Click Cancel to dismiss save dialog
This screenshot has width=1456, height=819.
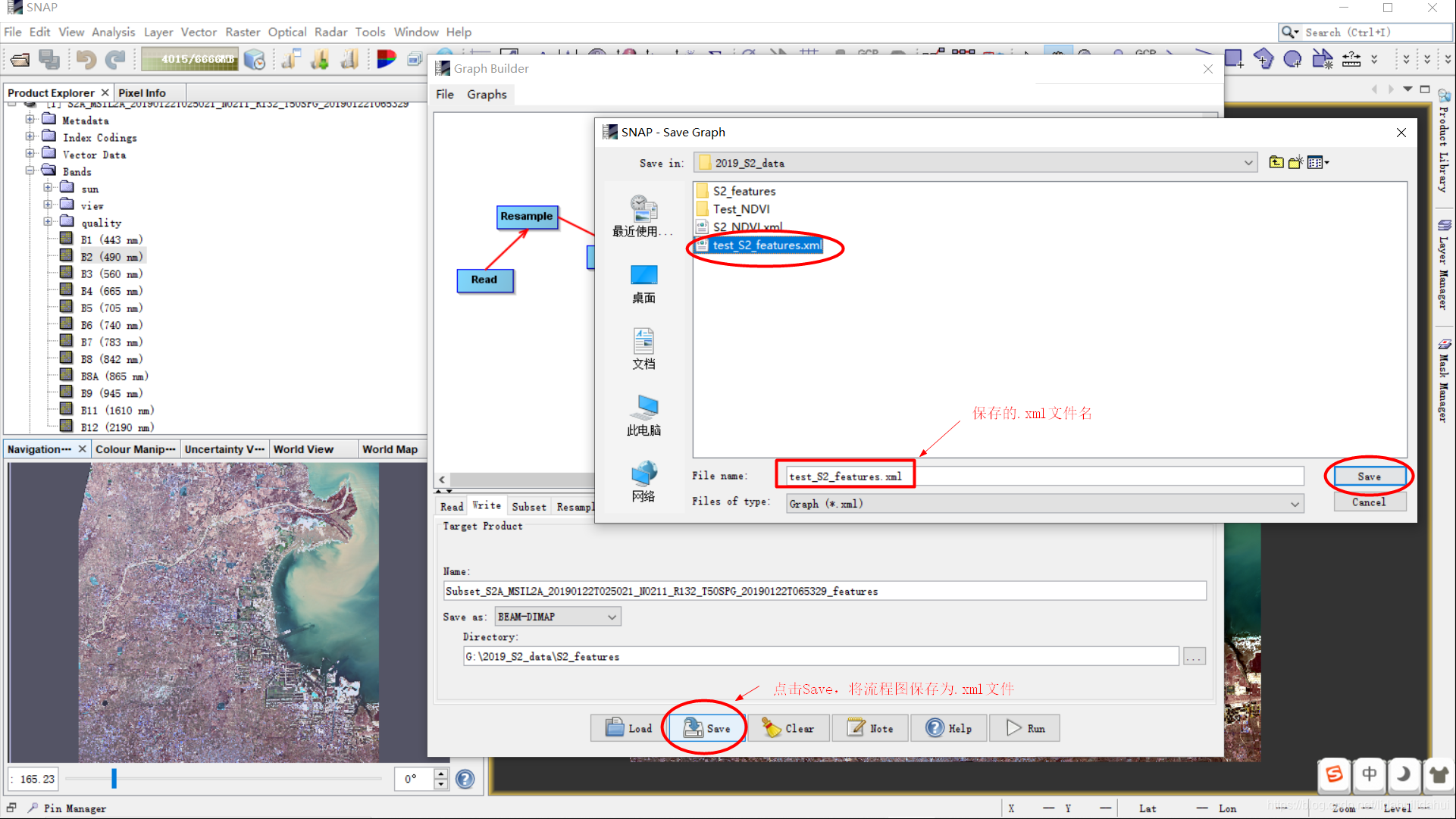coord(1368,502)
